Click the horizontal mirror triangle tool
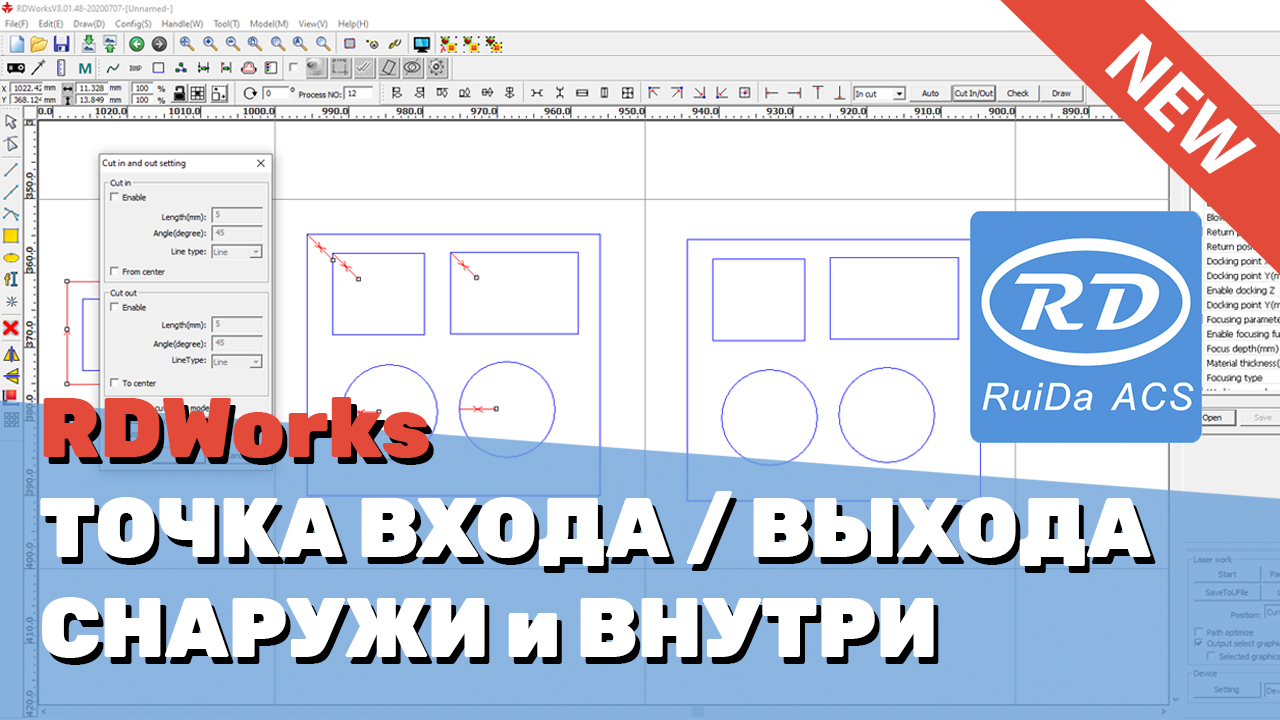This screenshot has width=1280, height=720. coord(11,354)
